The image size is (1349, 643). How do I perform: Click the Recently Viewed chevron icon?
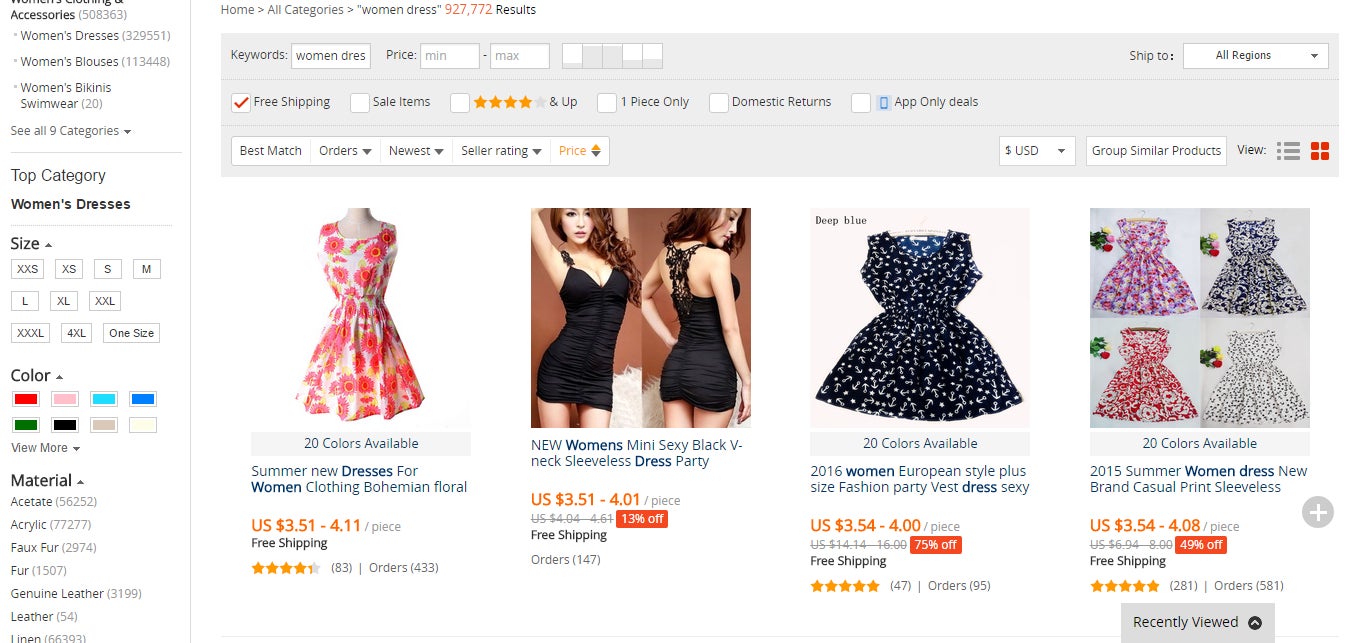pos(1255,622)
